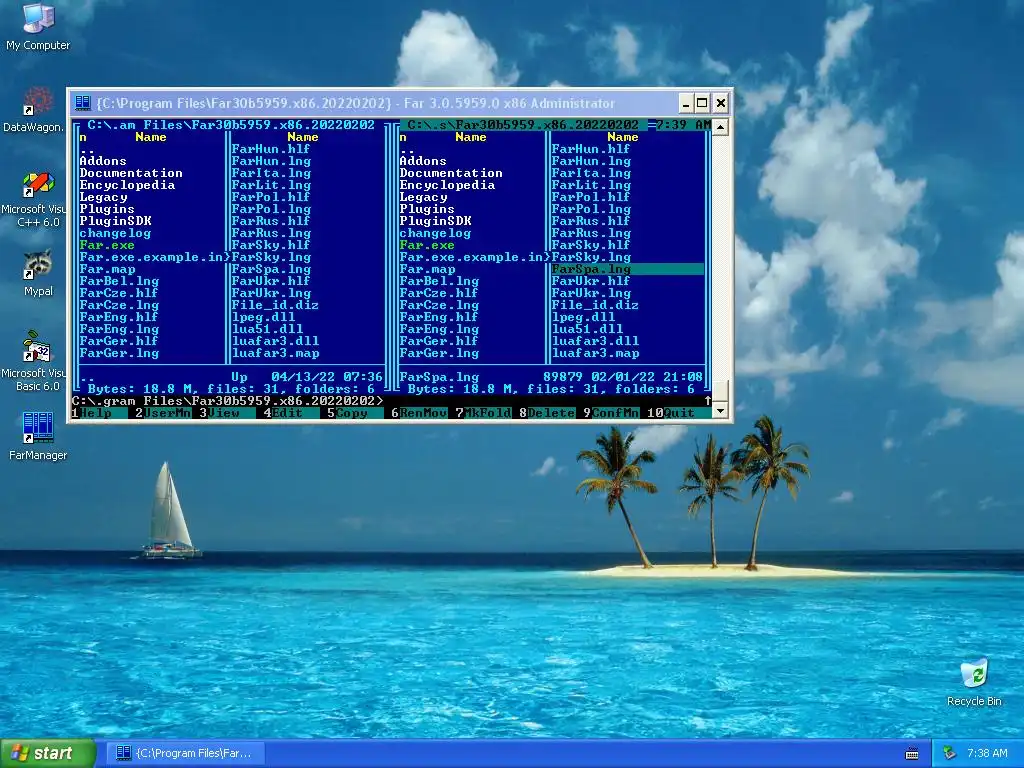Select FarGer.hlf in left panel

pyautogui.click(x=119, y=341)
